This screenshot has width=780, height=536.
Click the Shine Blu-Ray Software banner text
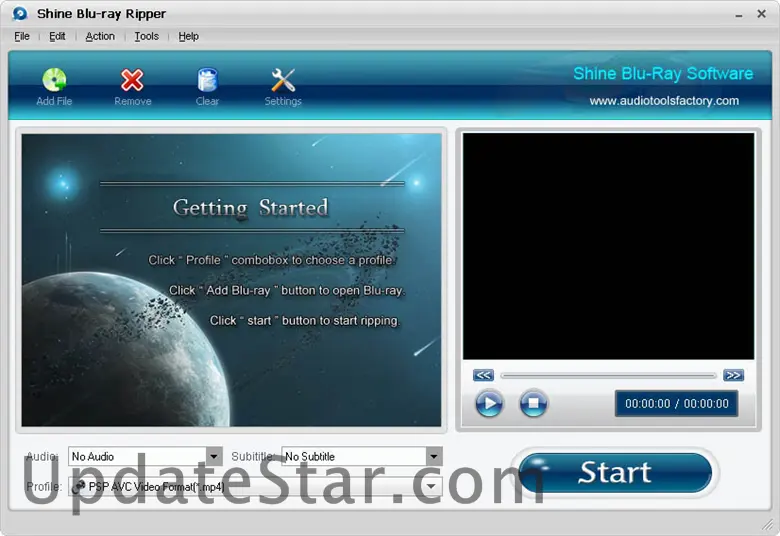tap(663, 74)
